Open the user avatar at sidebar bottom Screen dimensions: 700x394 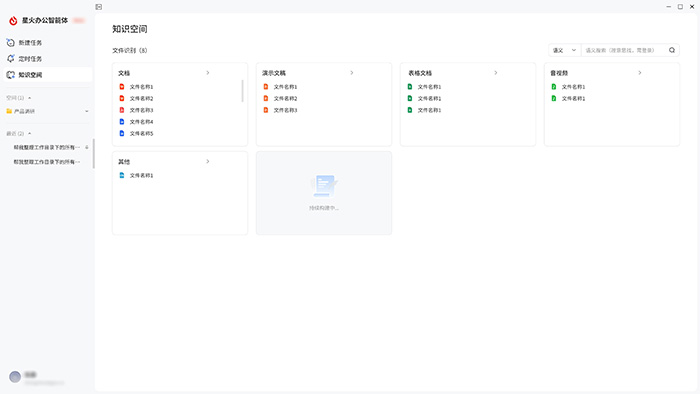[15, 377]
